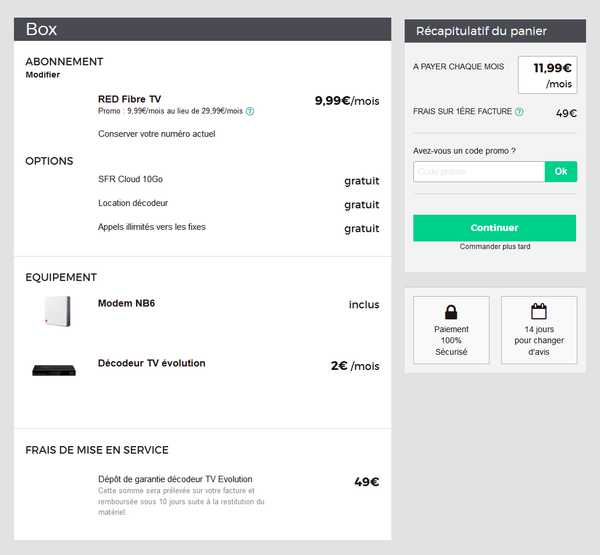Click the Décodeur TV évolution name

(x=151, y=363)
